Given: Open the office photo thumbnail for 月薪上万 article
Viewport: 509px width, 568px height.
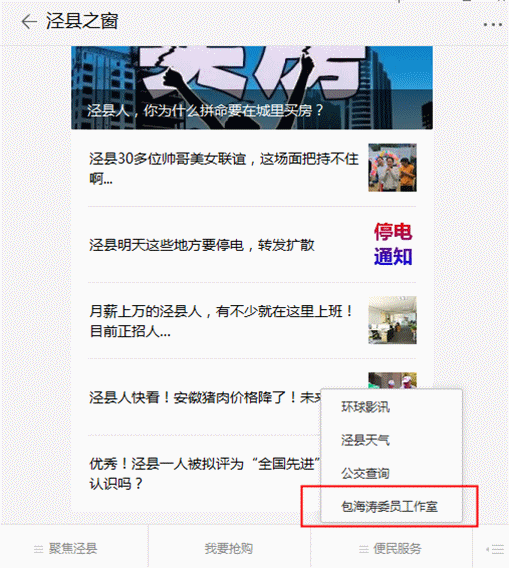Looking at the screenshot, I should click(393, 320).
